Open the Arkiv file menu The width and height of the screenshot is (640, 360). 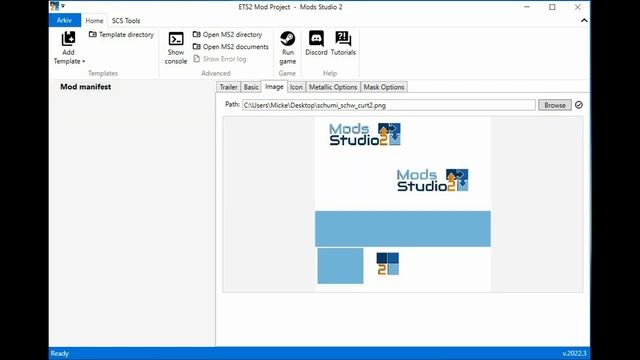coord(64,20)
